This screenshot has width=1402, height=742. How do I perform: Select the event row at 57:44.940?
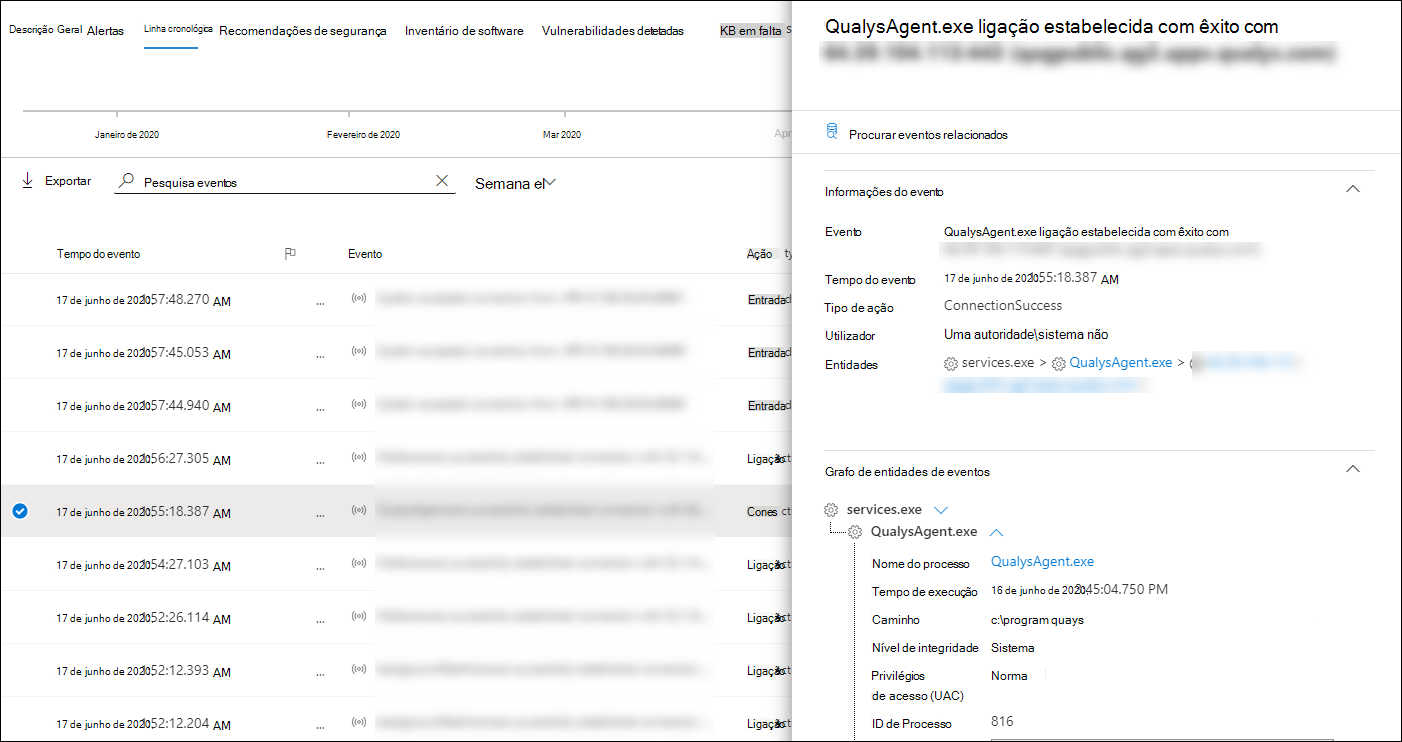(x=395, y=406)
